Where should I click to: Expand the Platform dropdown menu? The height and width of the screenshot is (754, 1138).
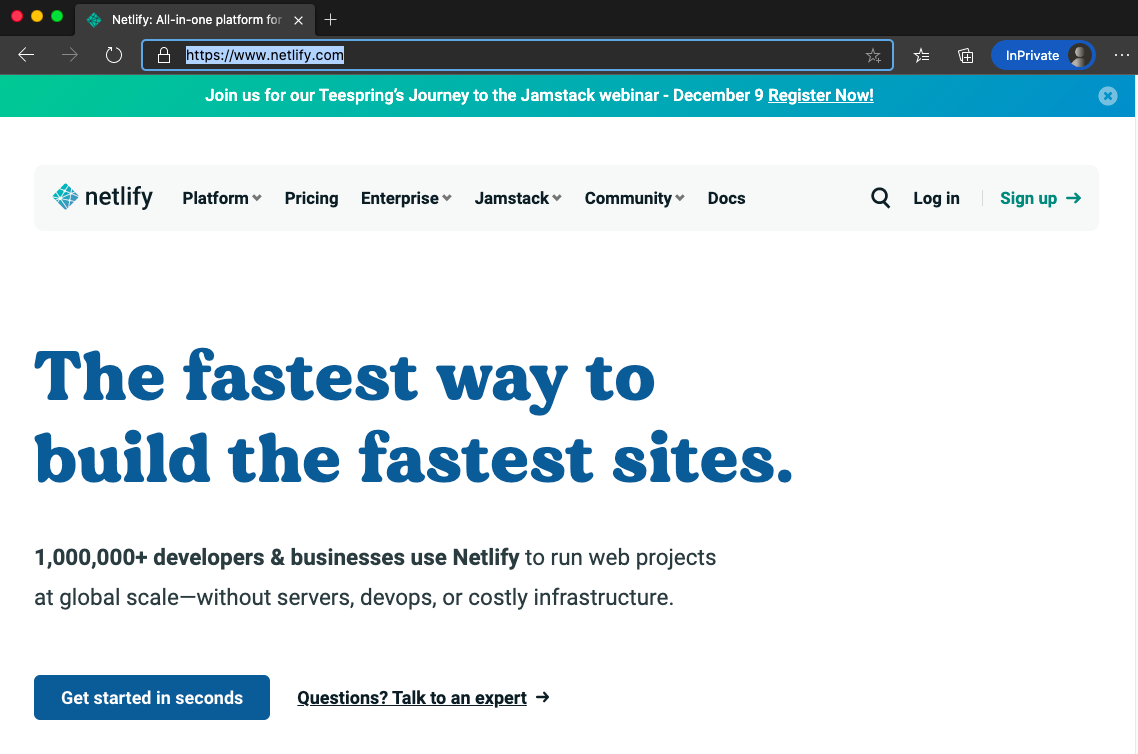click(x=222, y=198)
